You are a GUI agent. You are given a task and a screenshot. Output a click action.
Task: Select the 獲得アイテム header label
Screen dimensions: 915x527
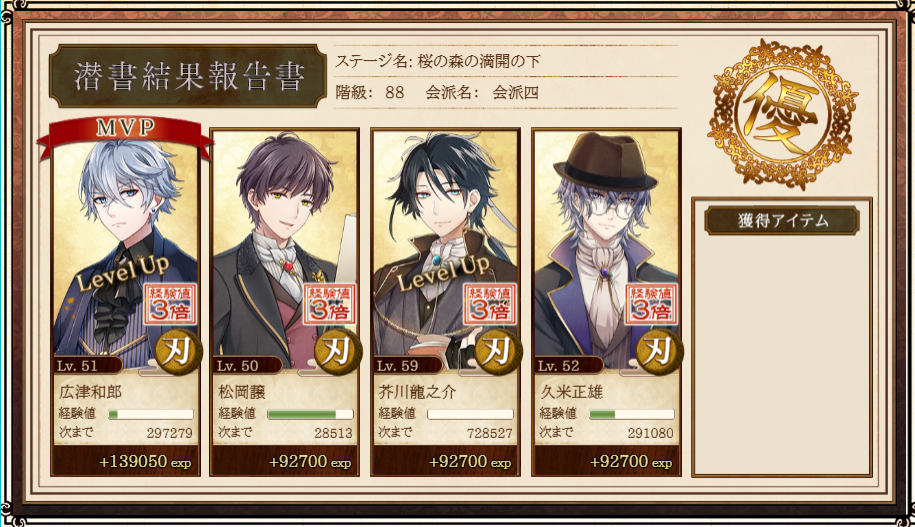[782, 221]
